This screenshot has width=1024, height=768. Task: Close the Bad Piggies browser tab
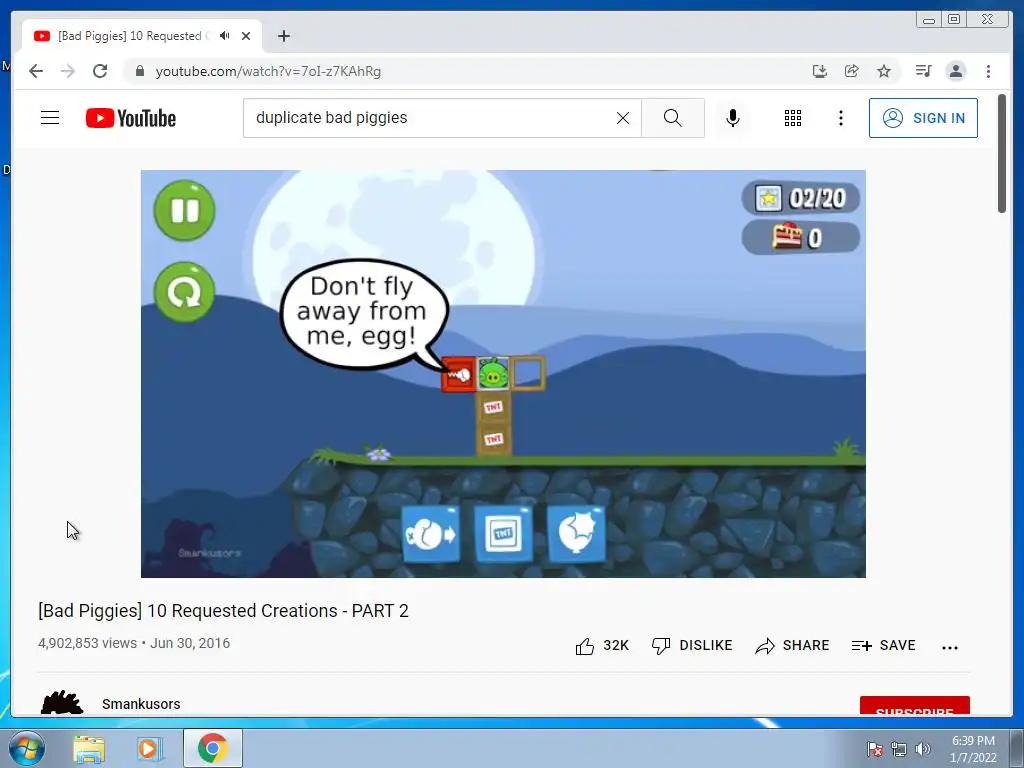click(x=246, y=36)
